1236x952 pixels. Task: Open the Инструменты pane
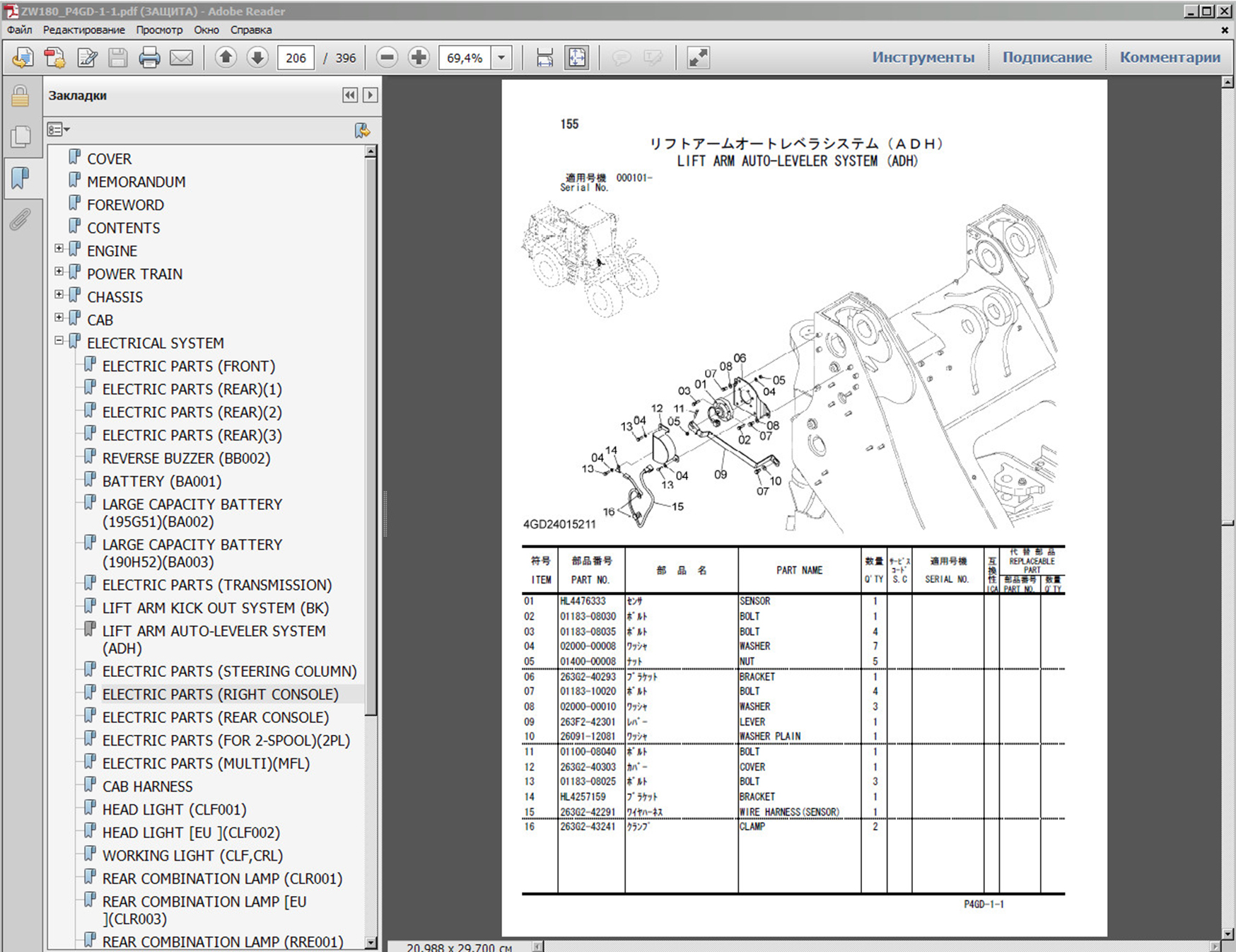tap(922, 57)
